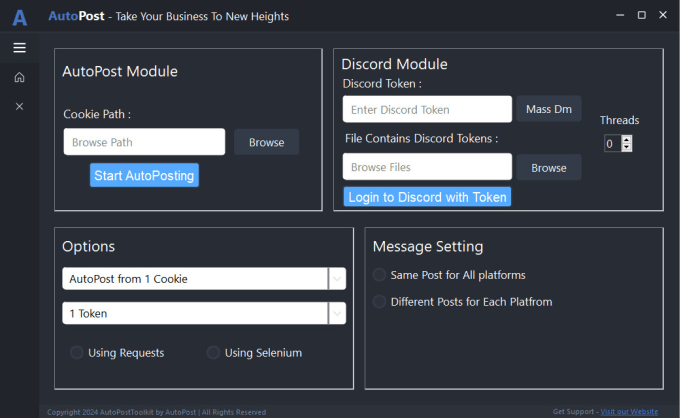Click the 'Discord Token :' label
The width and height of the screenshot is (680, 418).
pyautogui.click(x=382, y=84)
